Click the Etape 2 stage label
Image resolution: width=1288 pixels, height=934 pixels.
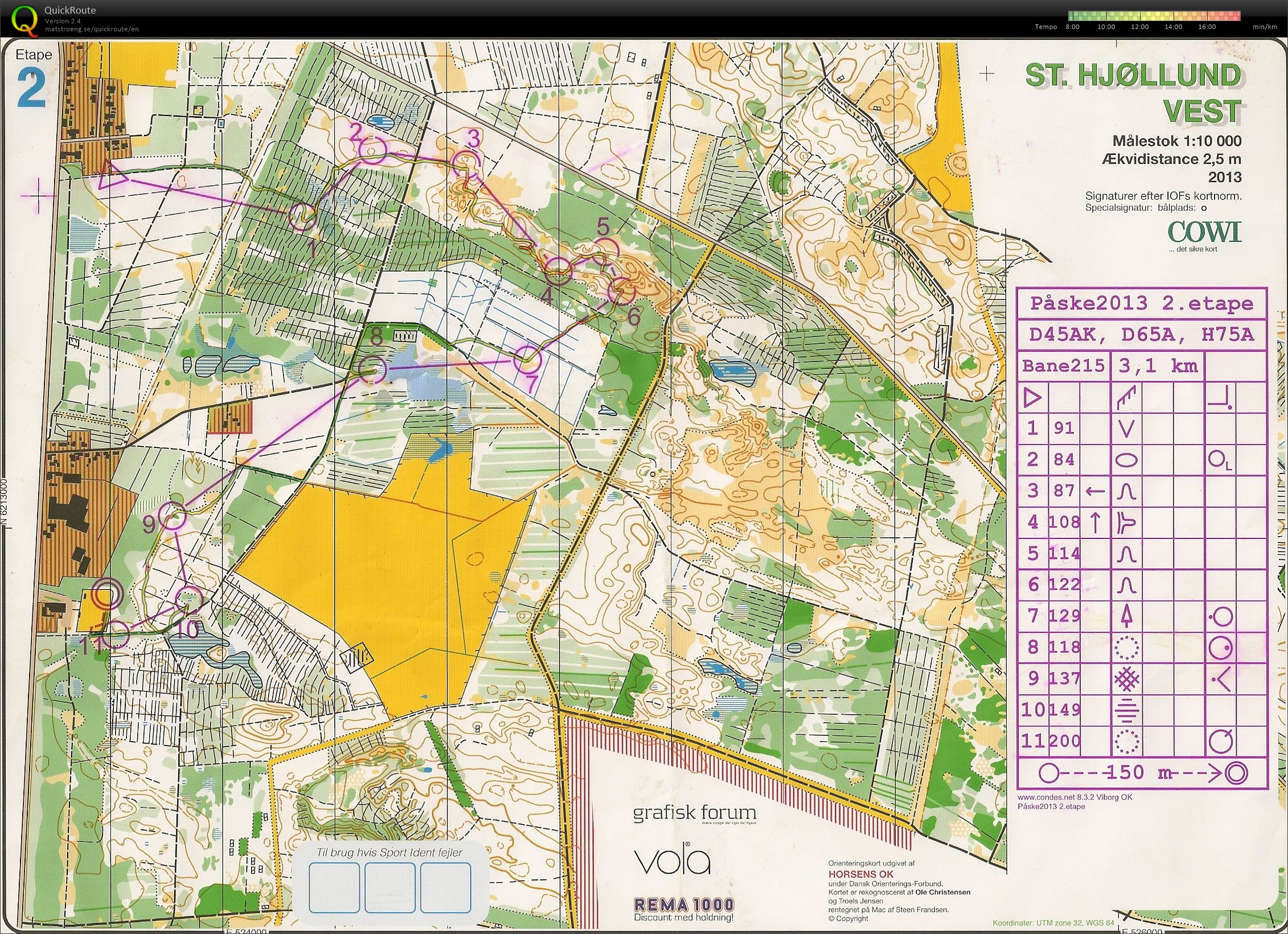point(33,79)
